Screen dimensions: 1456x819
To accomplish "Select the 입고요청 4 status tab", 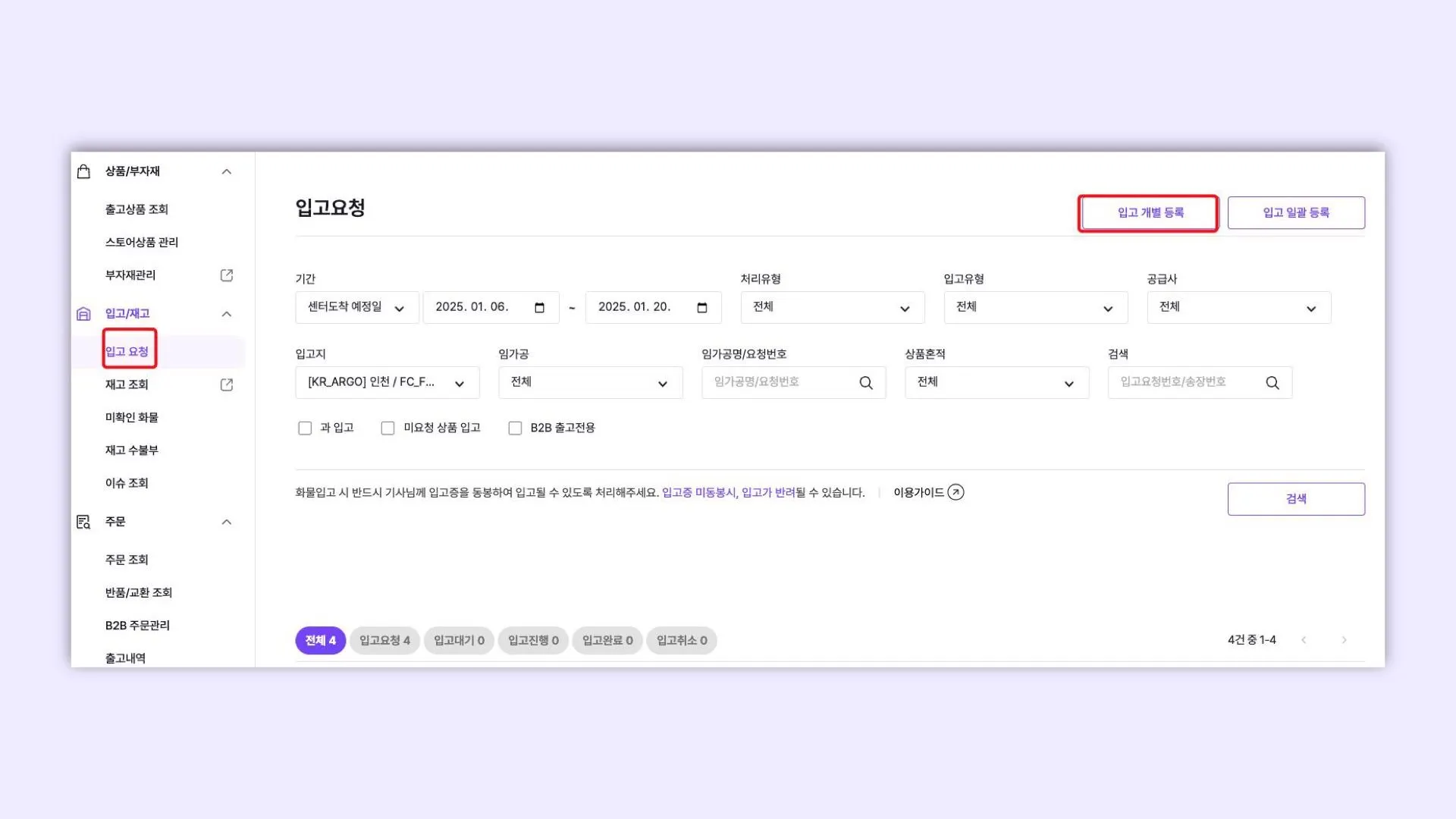I will point(384,641).
